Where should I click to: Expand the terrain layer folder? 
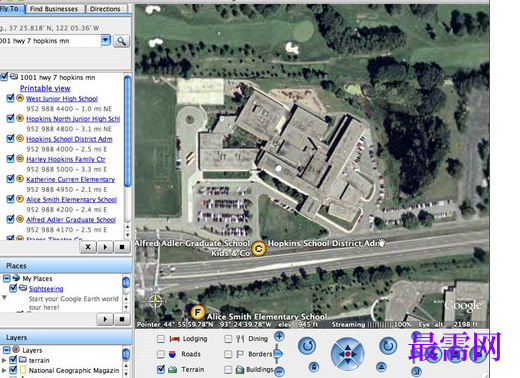4,360
